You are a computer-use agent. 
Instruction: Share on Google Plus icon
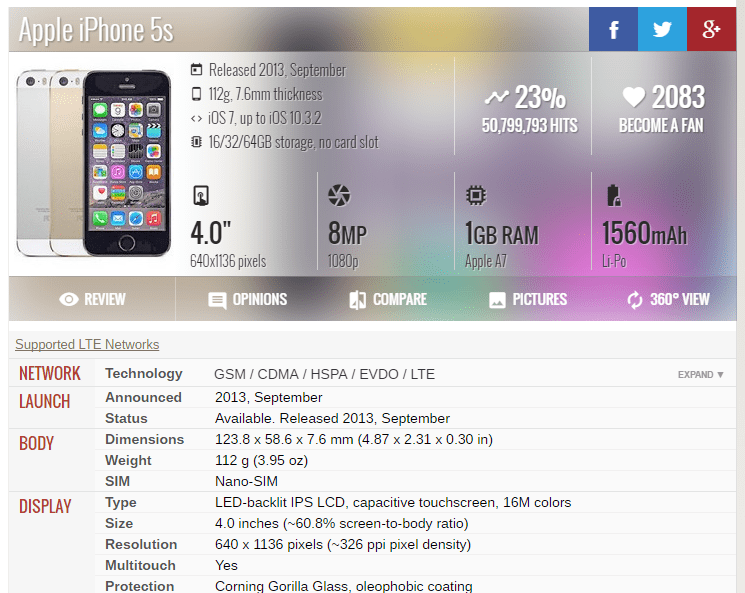click(x=711, y=29)
